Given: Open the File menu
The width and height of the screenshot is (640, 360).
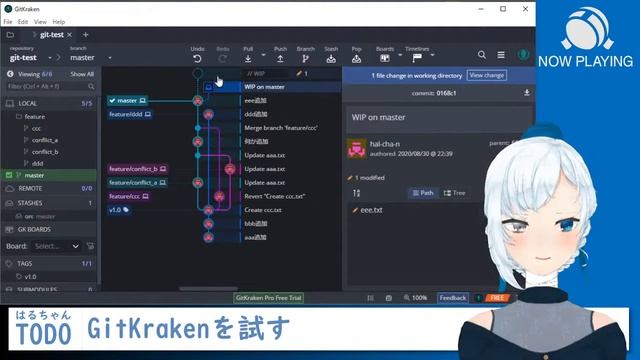Looking at the screenshot, I should [x=8, y=22].
